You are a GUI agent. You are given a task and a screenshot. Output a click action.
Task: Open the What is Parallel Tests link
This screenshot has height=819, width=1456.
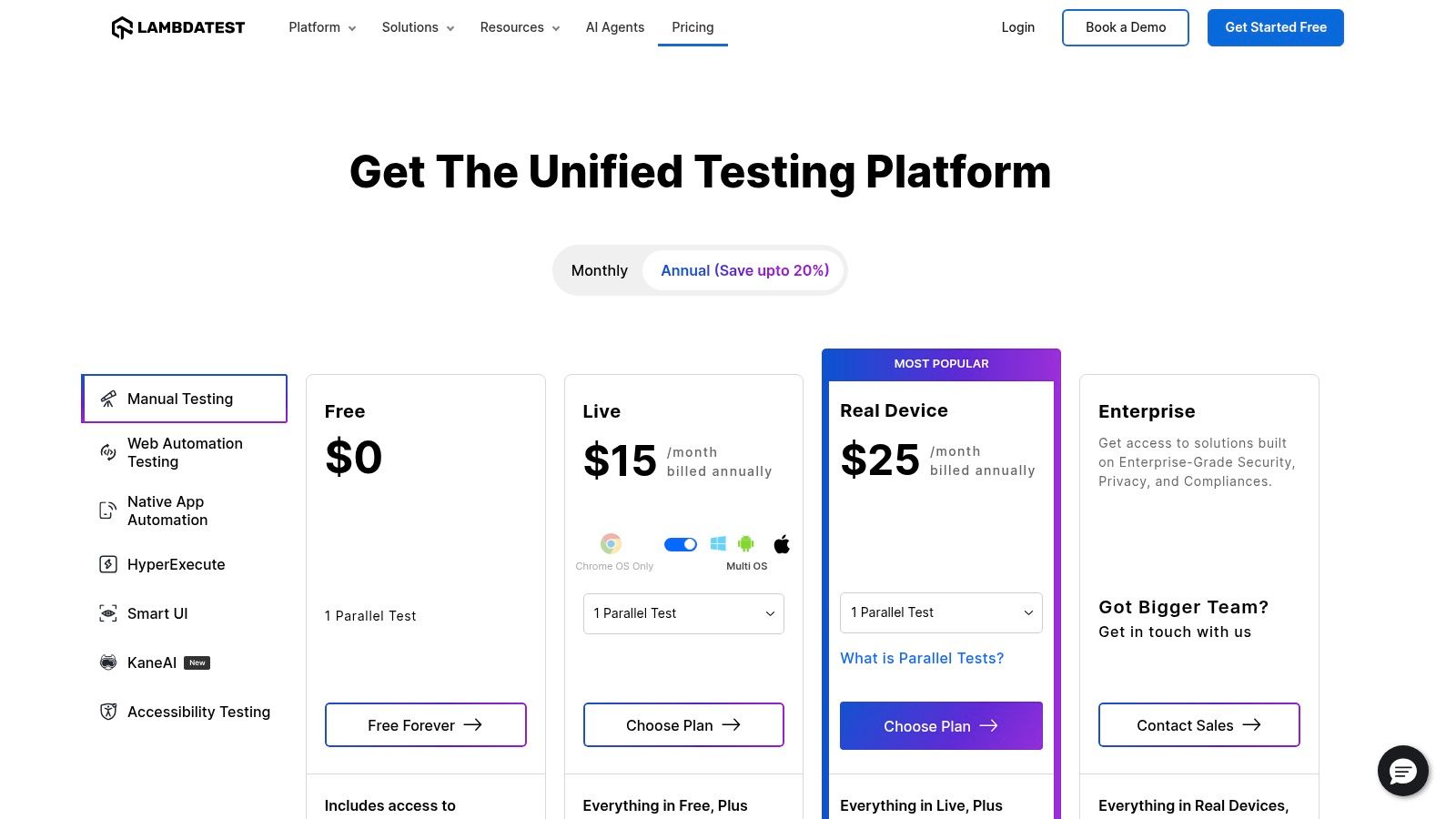(x=922, y=658)
